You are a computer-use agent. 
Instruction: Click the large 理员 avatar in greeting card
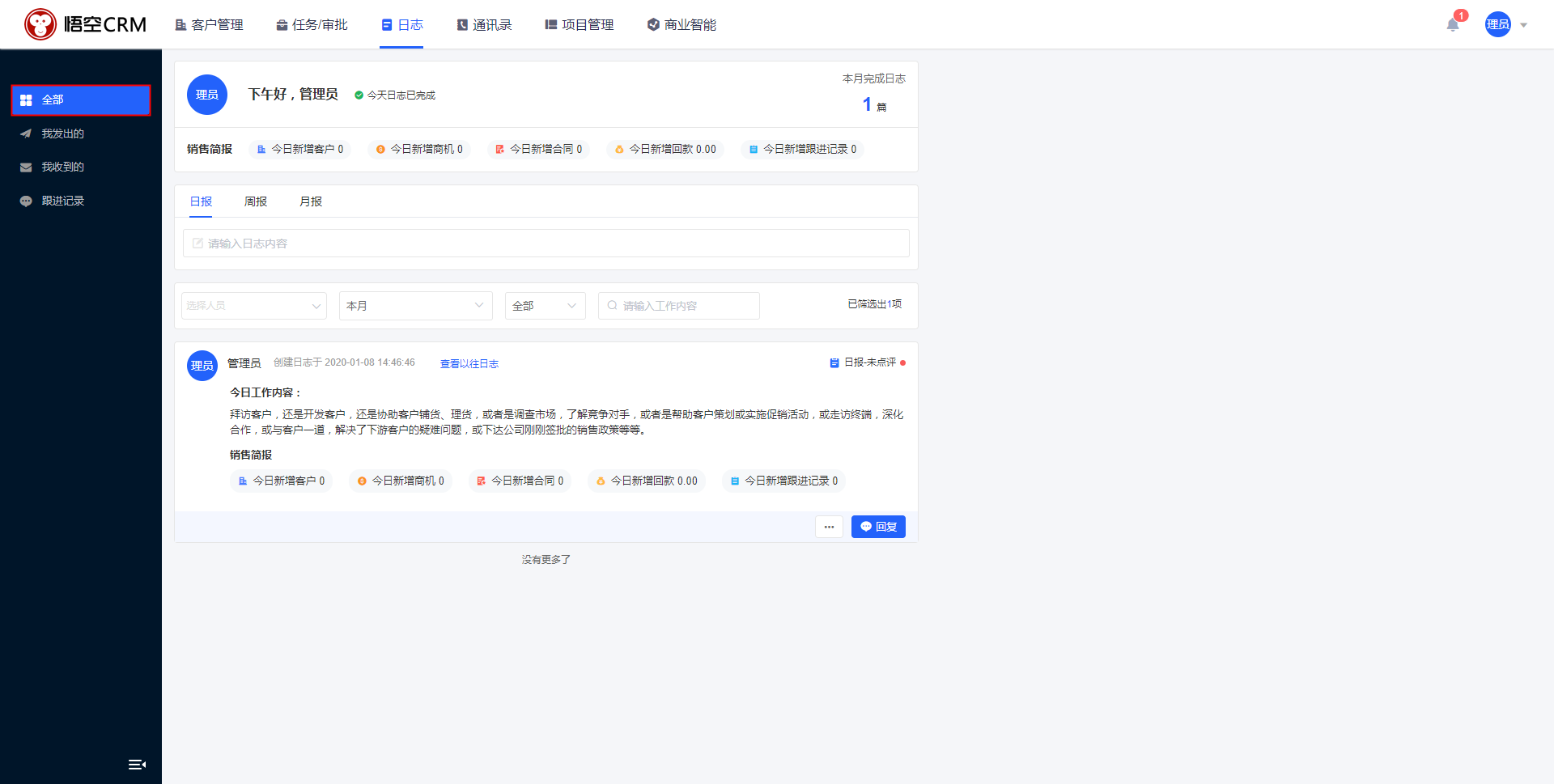(207, 95)
